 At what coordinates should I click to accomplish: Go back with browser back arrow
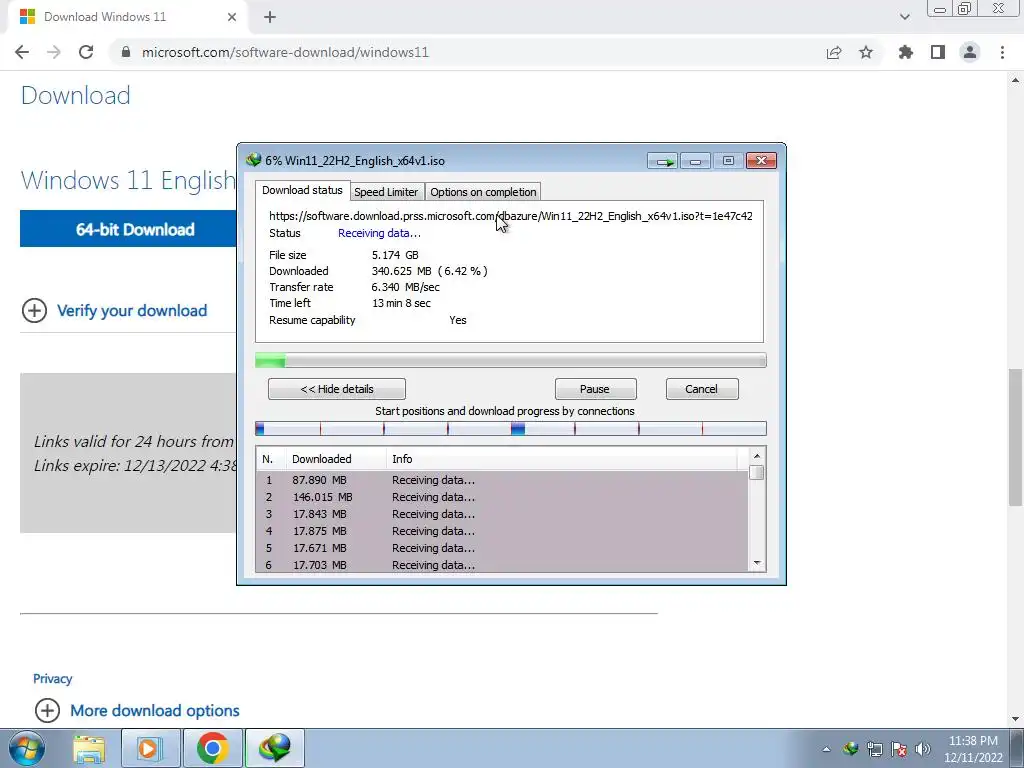click(22, 52)
